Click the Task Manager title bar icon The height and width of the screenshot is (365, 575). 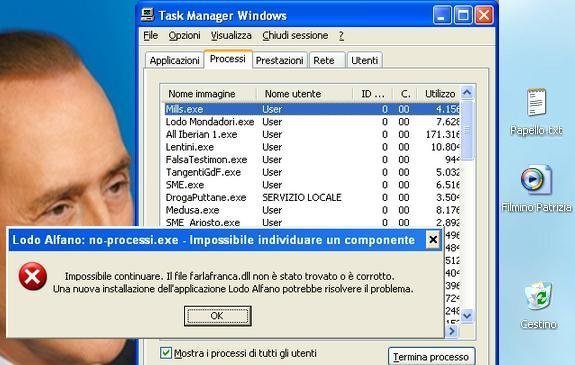click(x=147, y=15)
